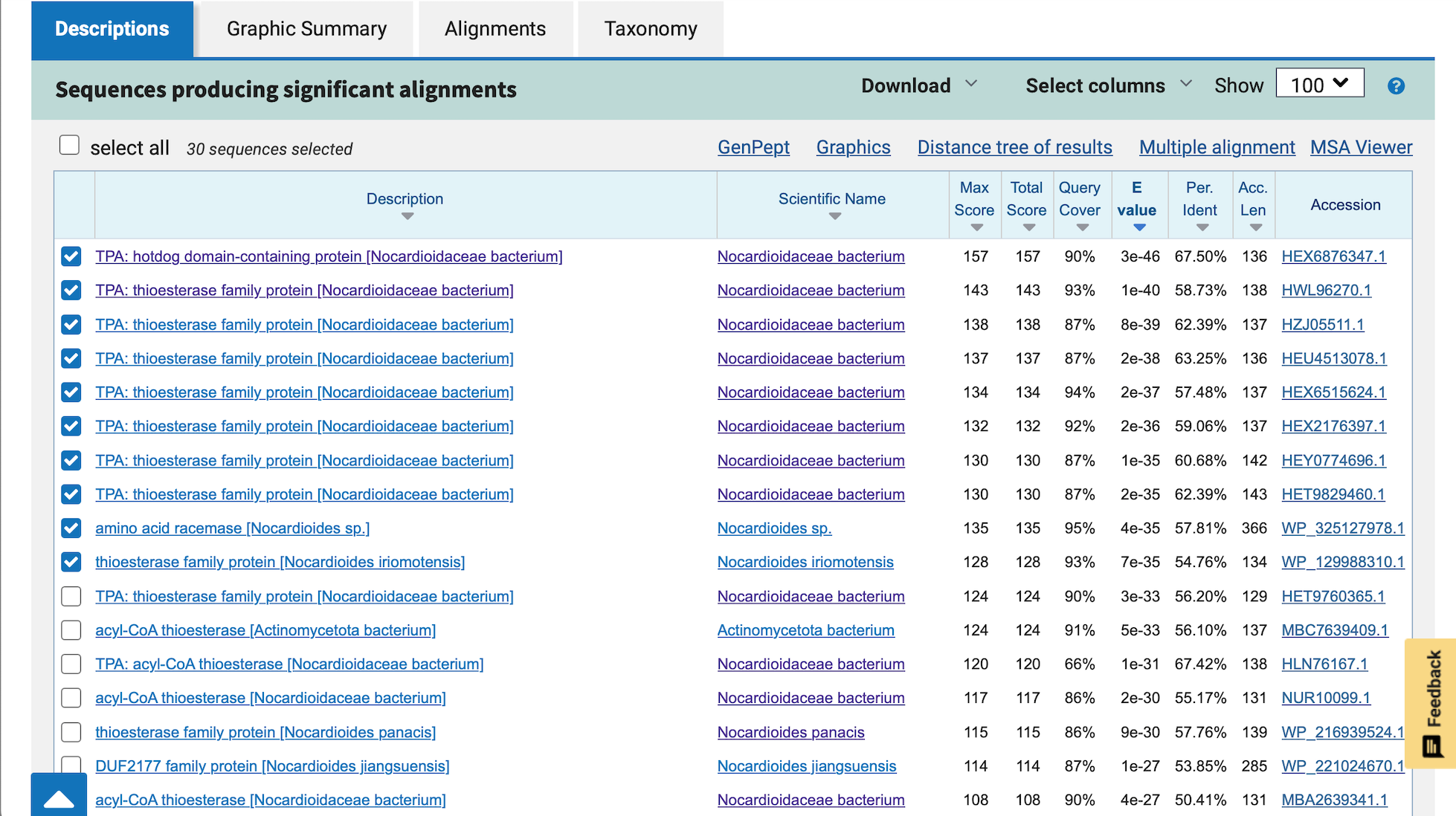Open accession WP_129988310.1
The image size is (1456, 816).
coord(1343,563)
